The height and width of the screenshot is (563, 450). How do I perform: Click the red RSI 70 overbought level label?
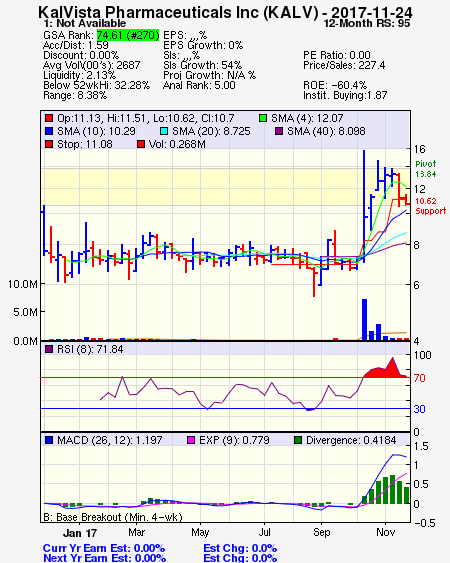[x=419, y=378]
